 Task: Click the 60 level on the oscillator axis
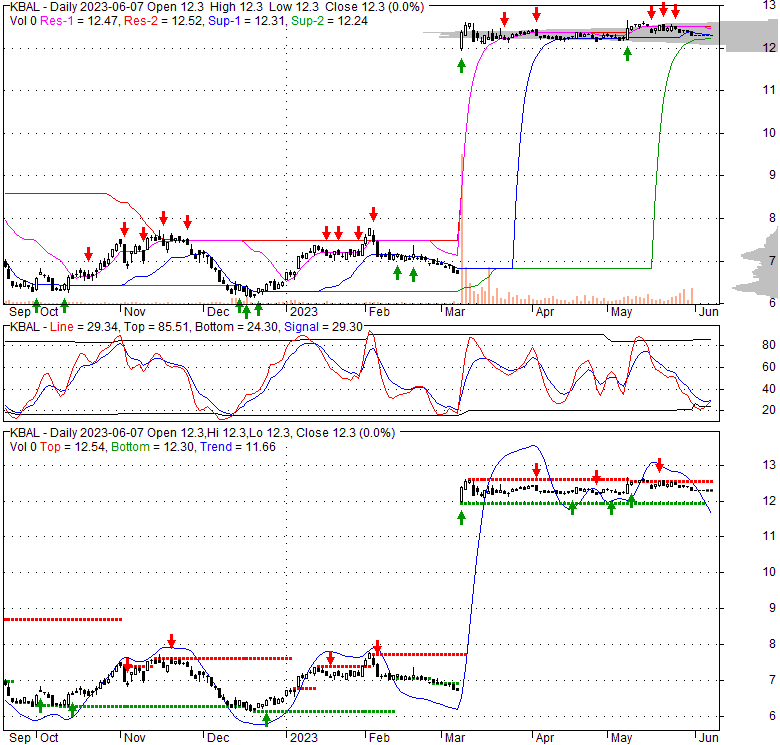(769, 367)
